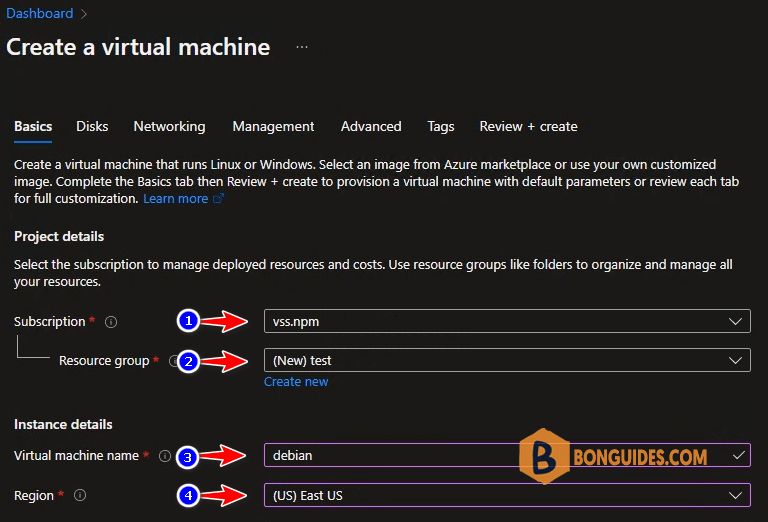Click the Virtual machine name label
Image resolution: width=768 pixels, height=522 pixels.
pos(76,456)
